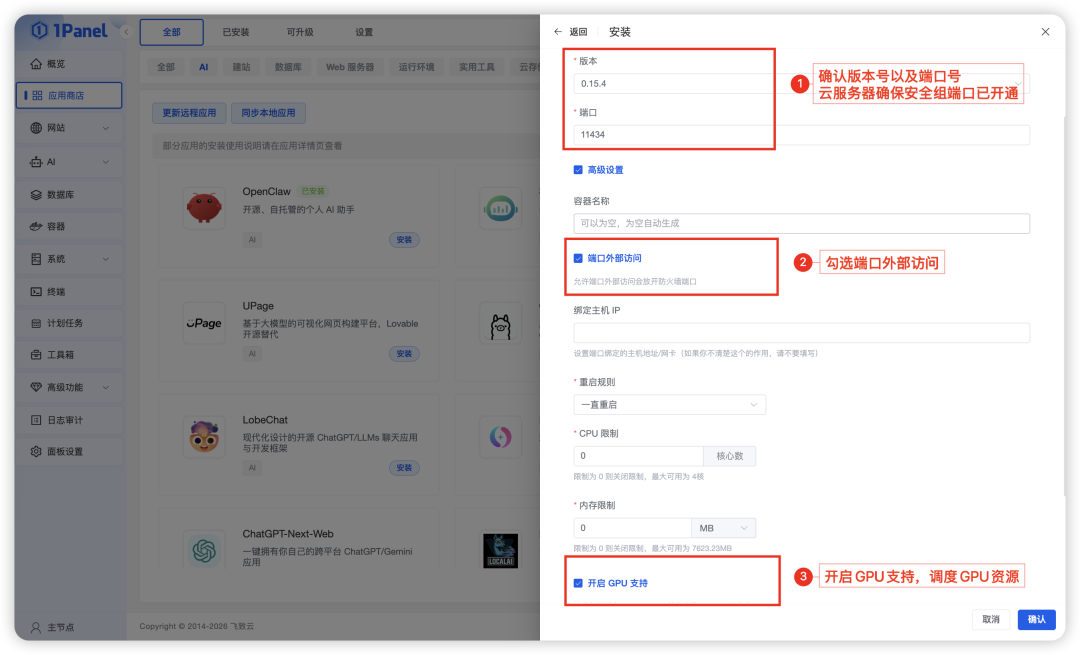Click the 返回 link text
The height and width of the screenshot is (655, 1080).
579,32
